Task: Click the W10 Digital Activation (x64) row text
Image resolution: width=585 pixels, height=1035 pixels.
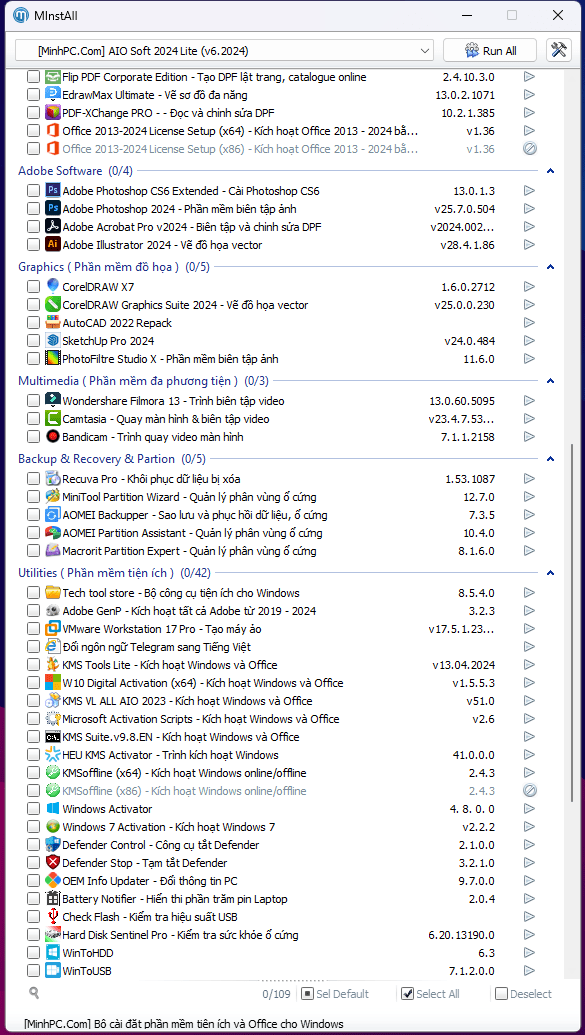Action: click(x=203, y=683)
